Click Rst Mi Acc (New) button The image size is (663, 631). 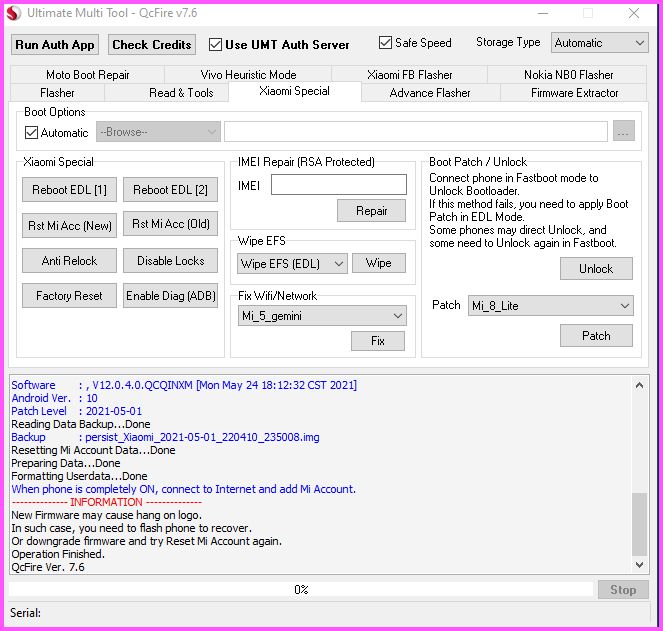point(69,225)
